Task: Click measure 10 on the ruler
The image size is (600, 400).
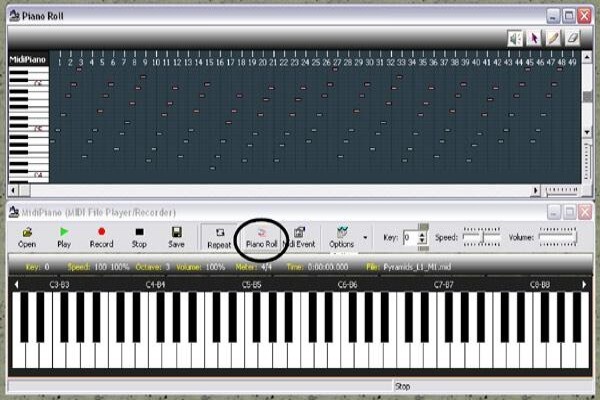Action: coord(156,62)
